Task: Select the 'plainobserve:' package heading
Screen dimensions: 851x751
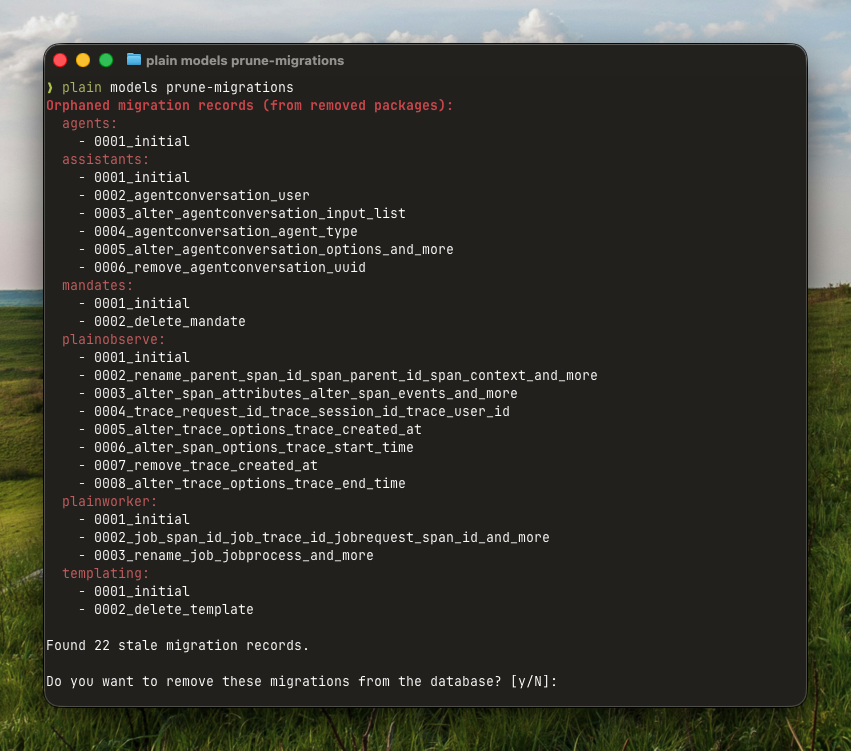Action: 114,340
